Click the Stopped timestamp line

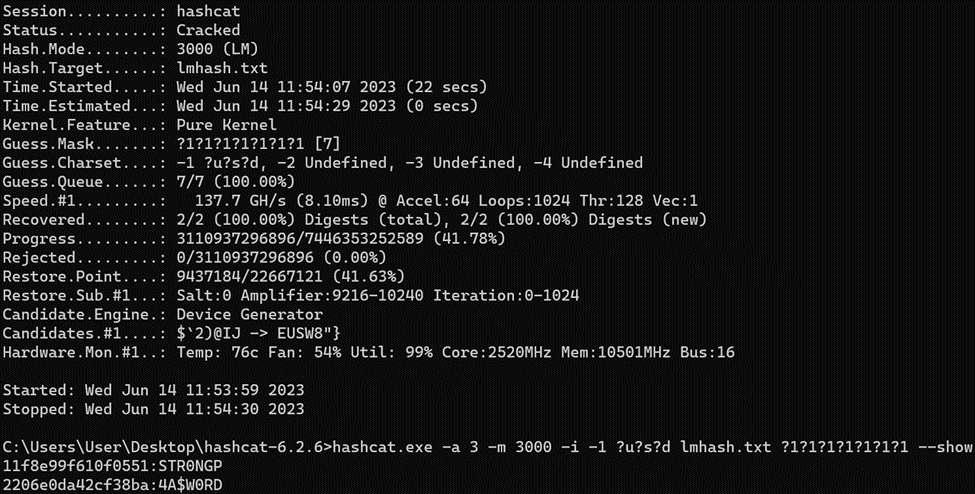coord(153,408)
